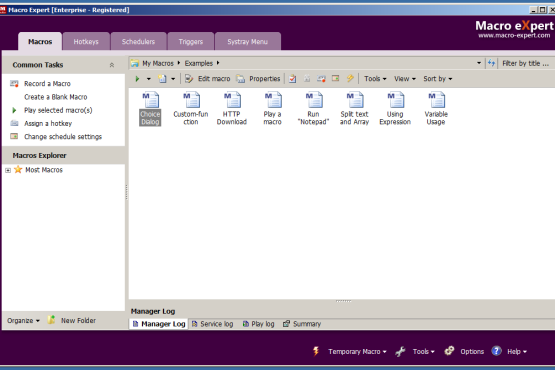Switch to the Systray Menu tab
The height and width of the screenshot is (370, 555).
[247, 42]
